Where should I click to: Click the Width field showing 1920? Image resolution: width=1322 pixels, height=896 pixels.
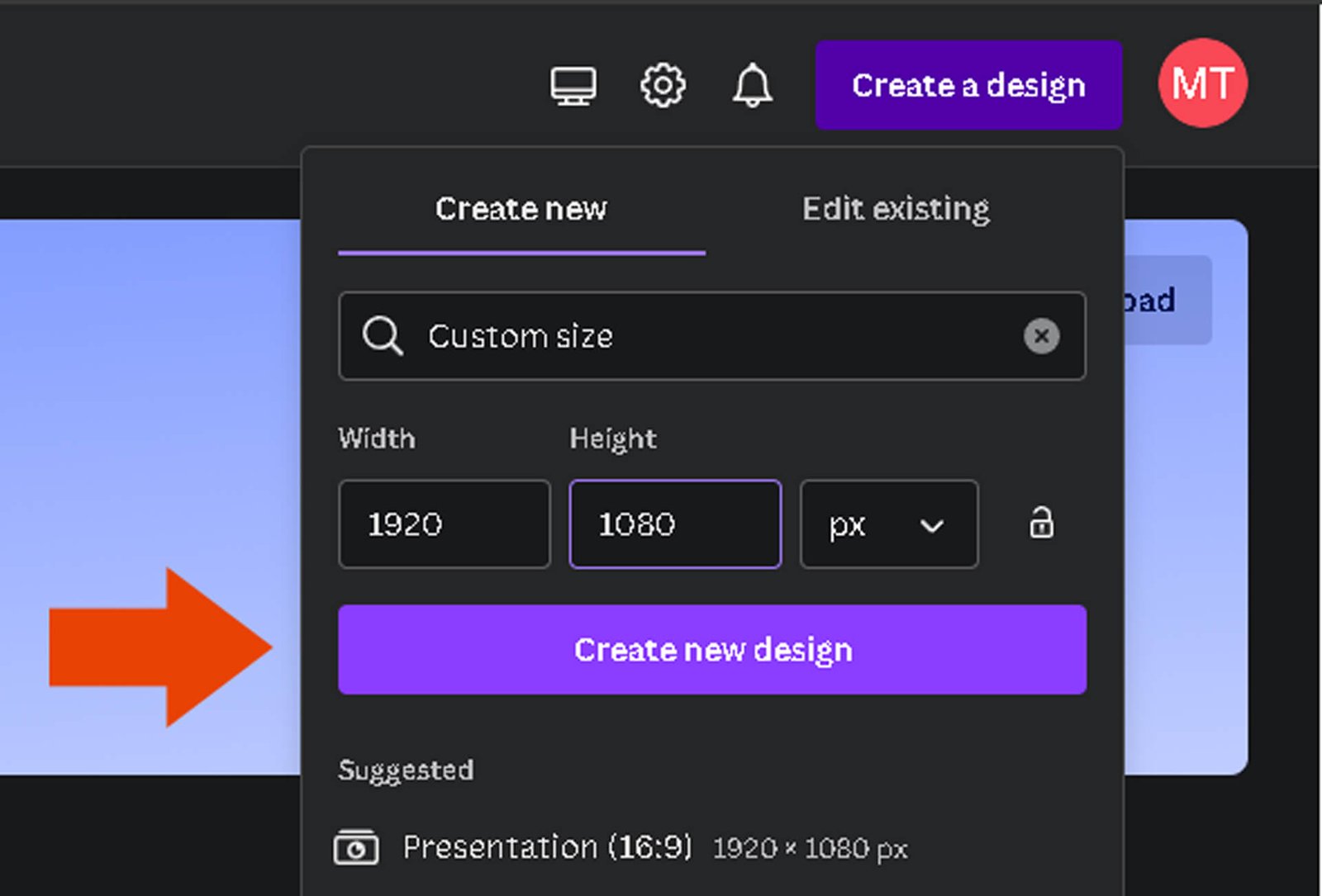445,524
